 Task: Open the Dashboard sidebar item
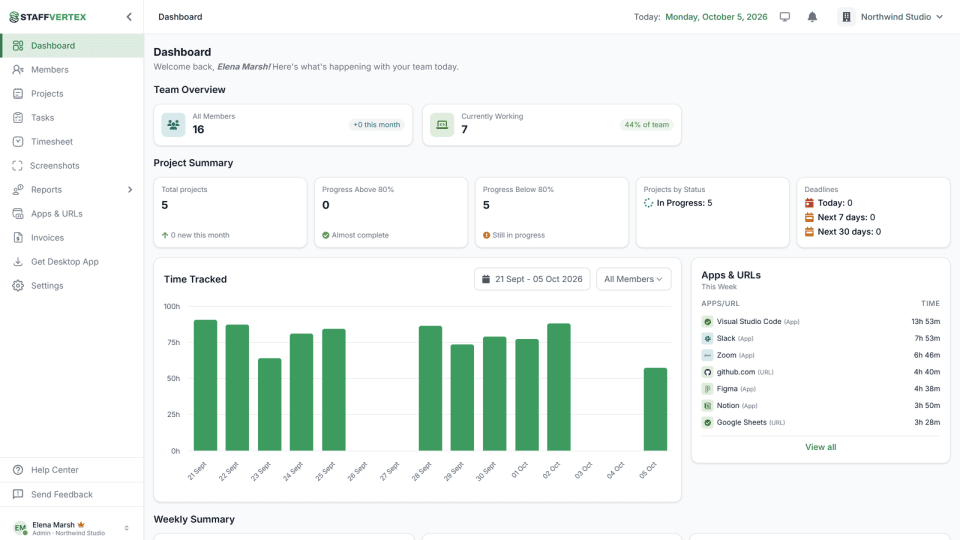(72, 45)
